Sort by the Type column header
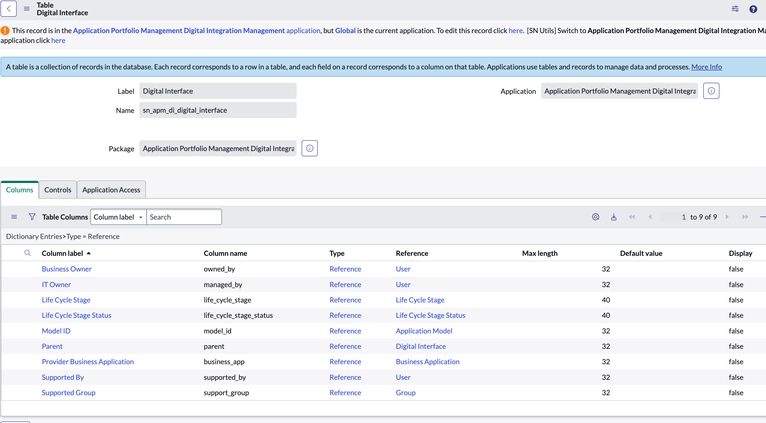766x423 pixels. click(x=337, y=253)
